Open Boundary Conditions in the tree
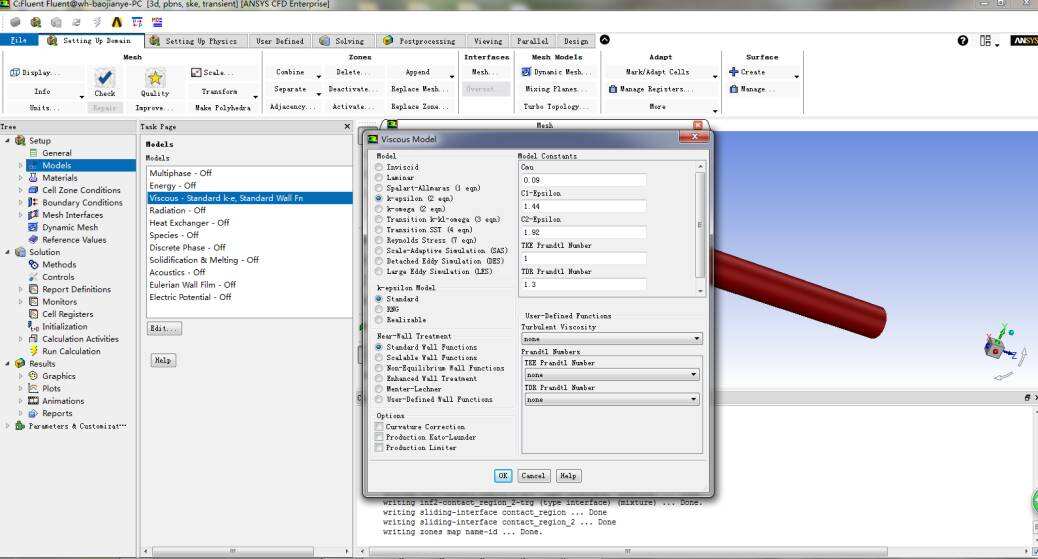Viewport: 1038px width, 559px height. (82, 203)
